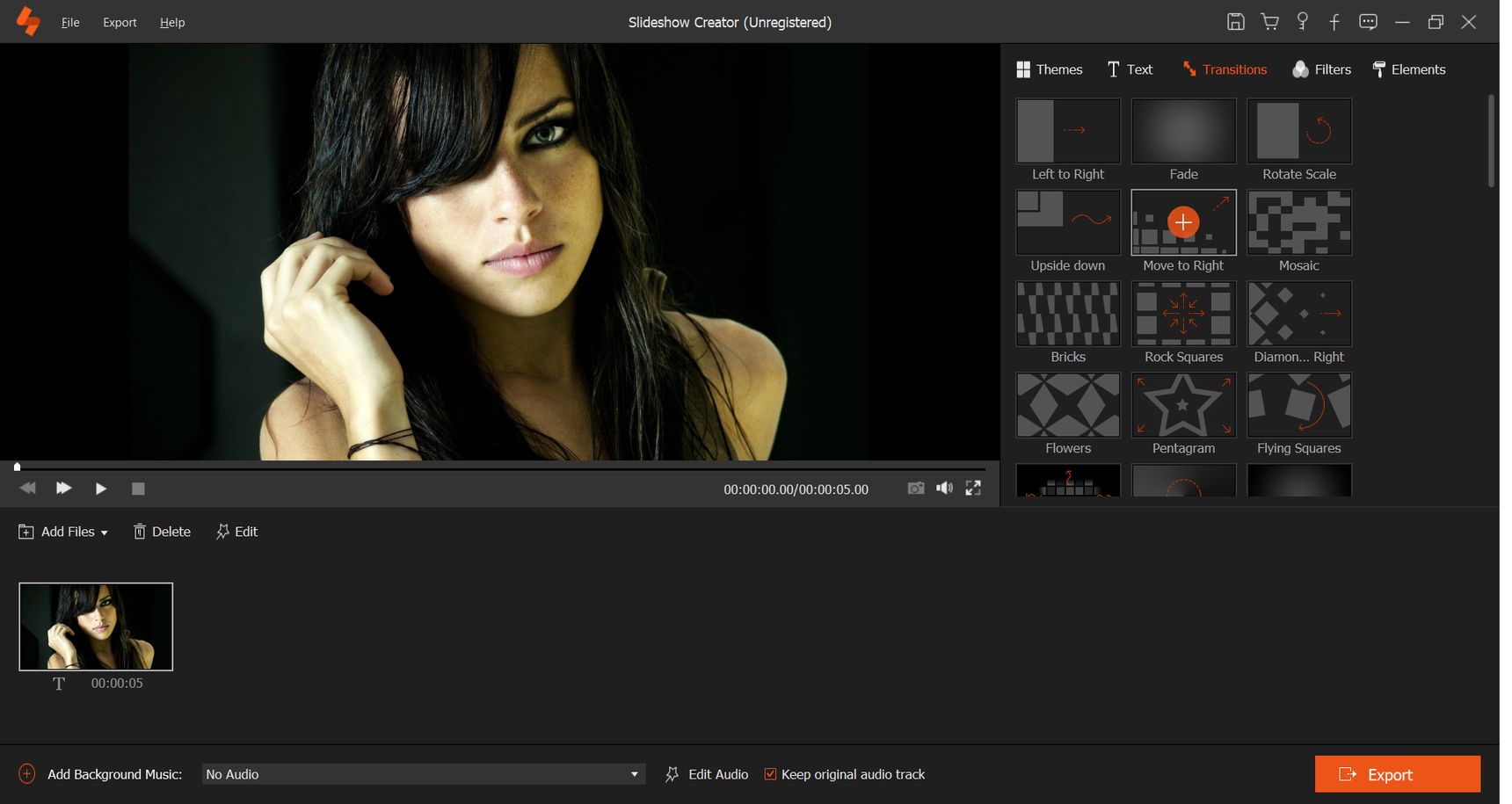The image size is (1512, 804).
Task: Open the File menu
Action: point(70,22)
